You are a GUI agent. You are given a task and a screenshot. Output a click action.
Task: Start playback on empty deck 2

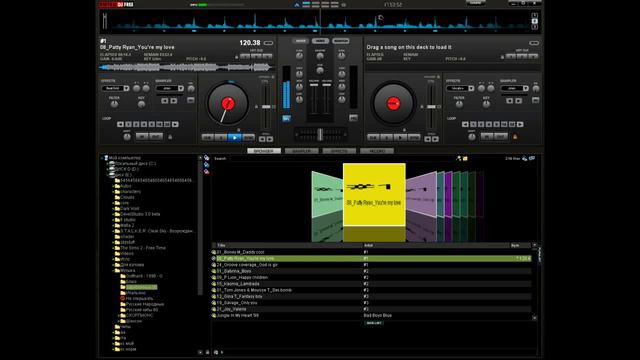click(400, 138)
